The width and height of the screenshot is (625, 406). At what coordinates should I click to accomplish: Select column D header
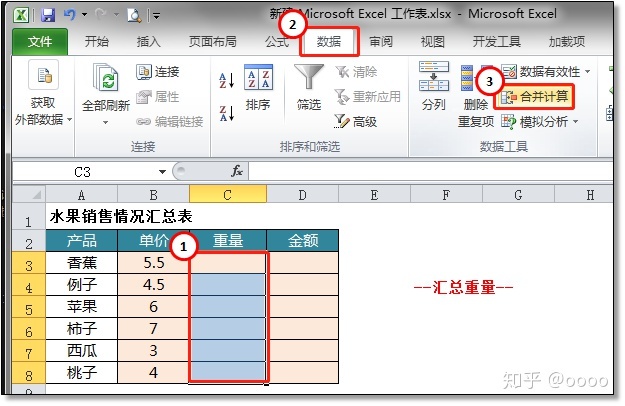(x=303, y=195)
